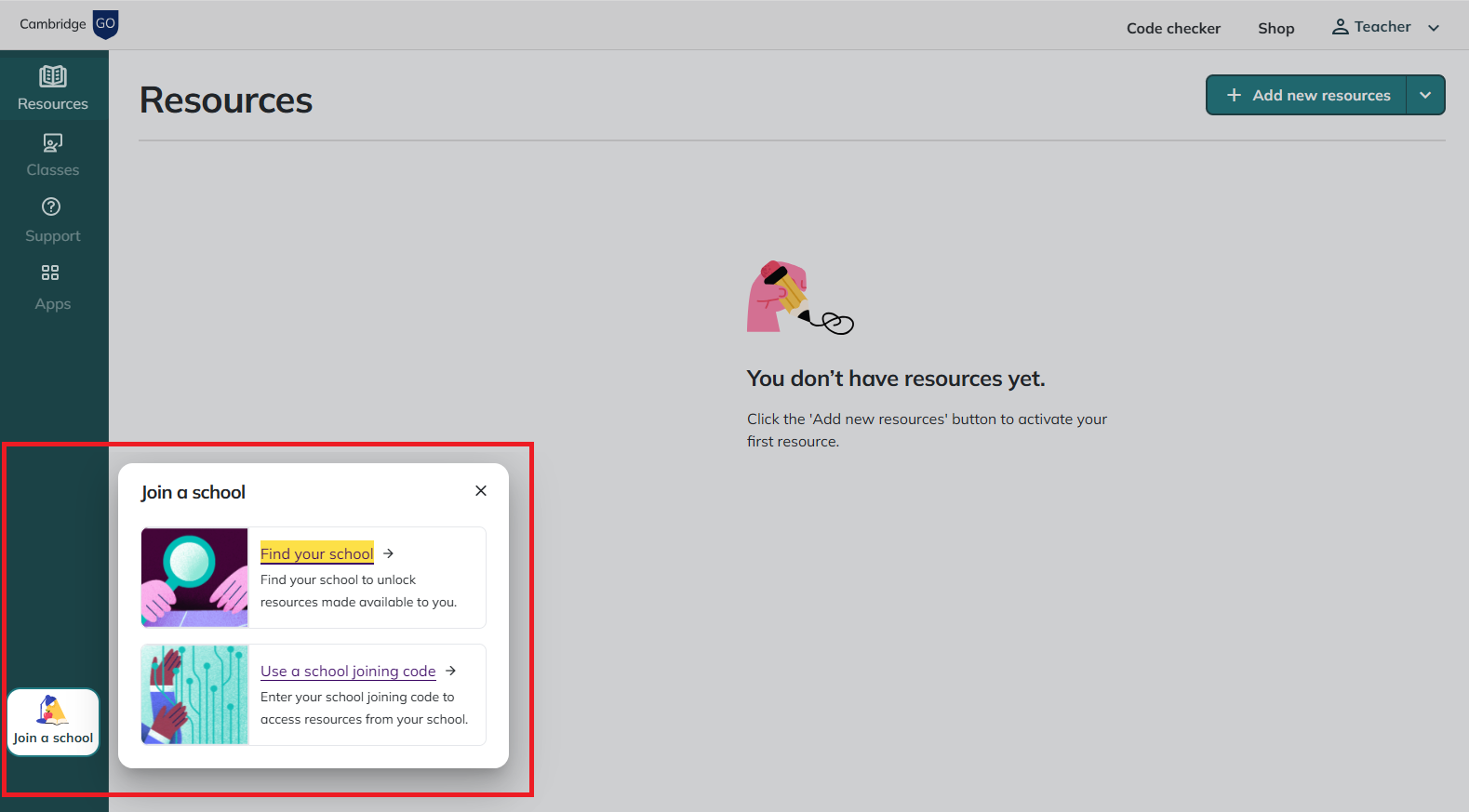Click arrow beside Use a school joining code
Image resolution: width=1469 pixels, height=812 pixels.
tap(451, 671)
